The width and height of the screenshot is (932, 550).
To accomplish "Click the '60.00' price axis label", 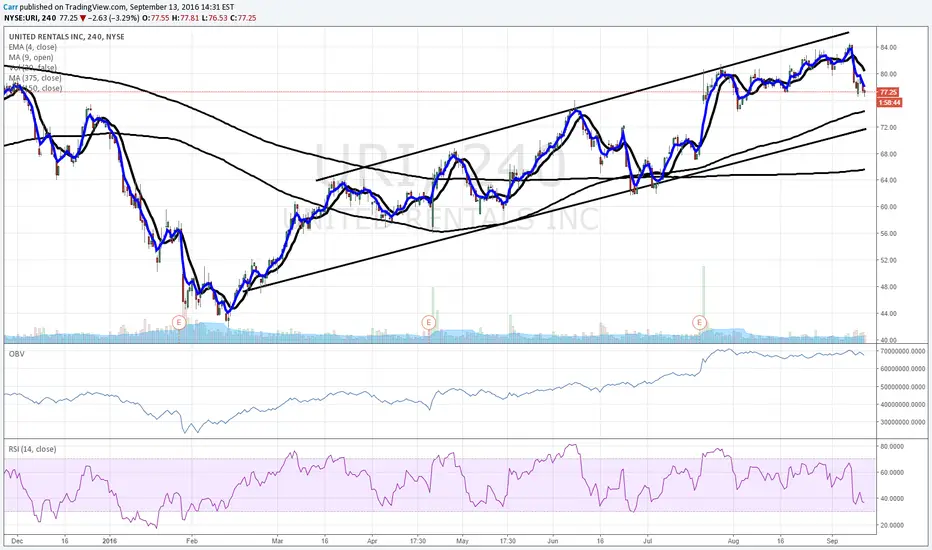I will (889, 207).
